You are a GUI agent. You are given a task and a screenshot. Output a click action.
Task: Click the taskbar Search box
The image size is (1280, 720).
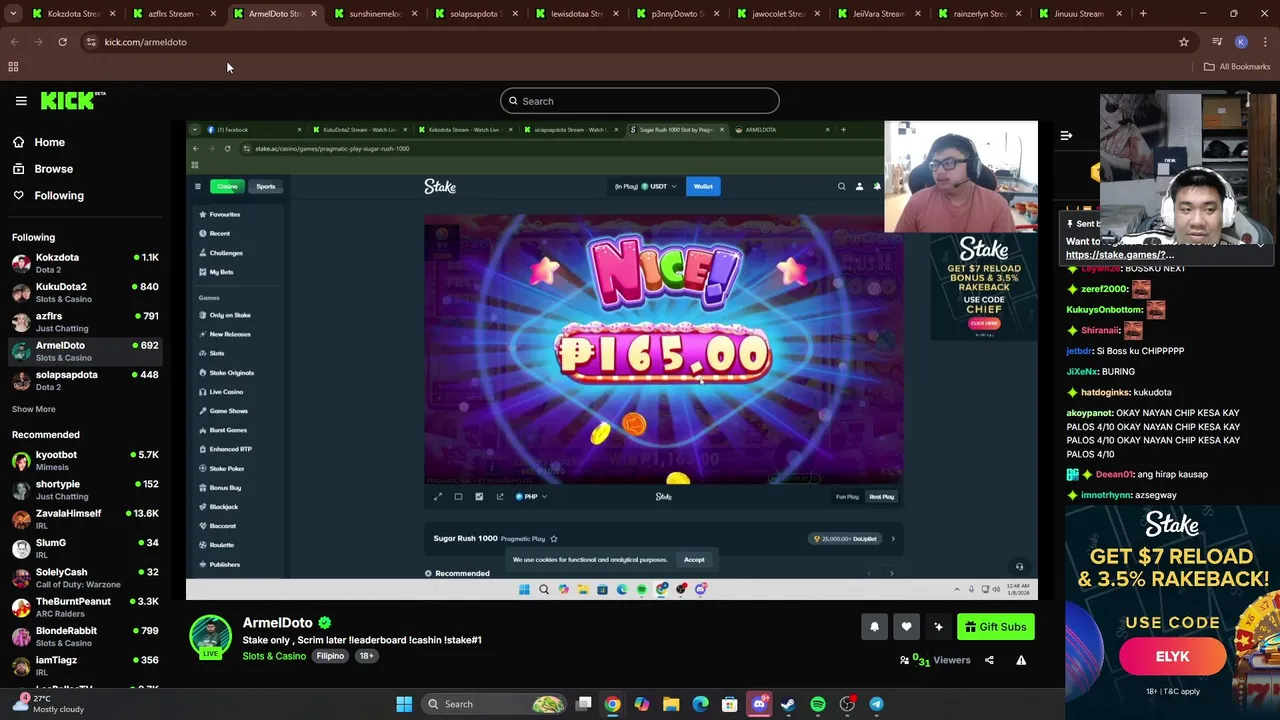[x=495, y=704]
